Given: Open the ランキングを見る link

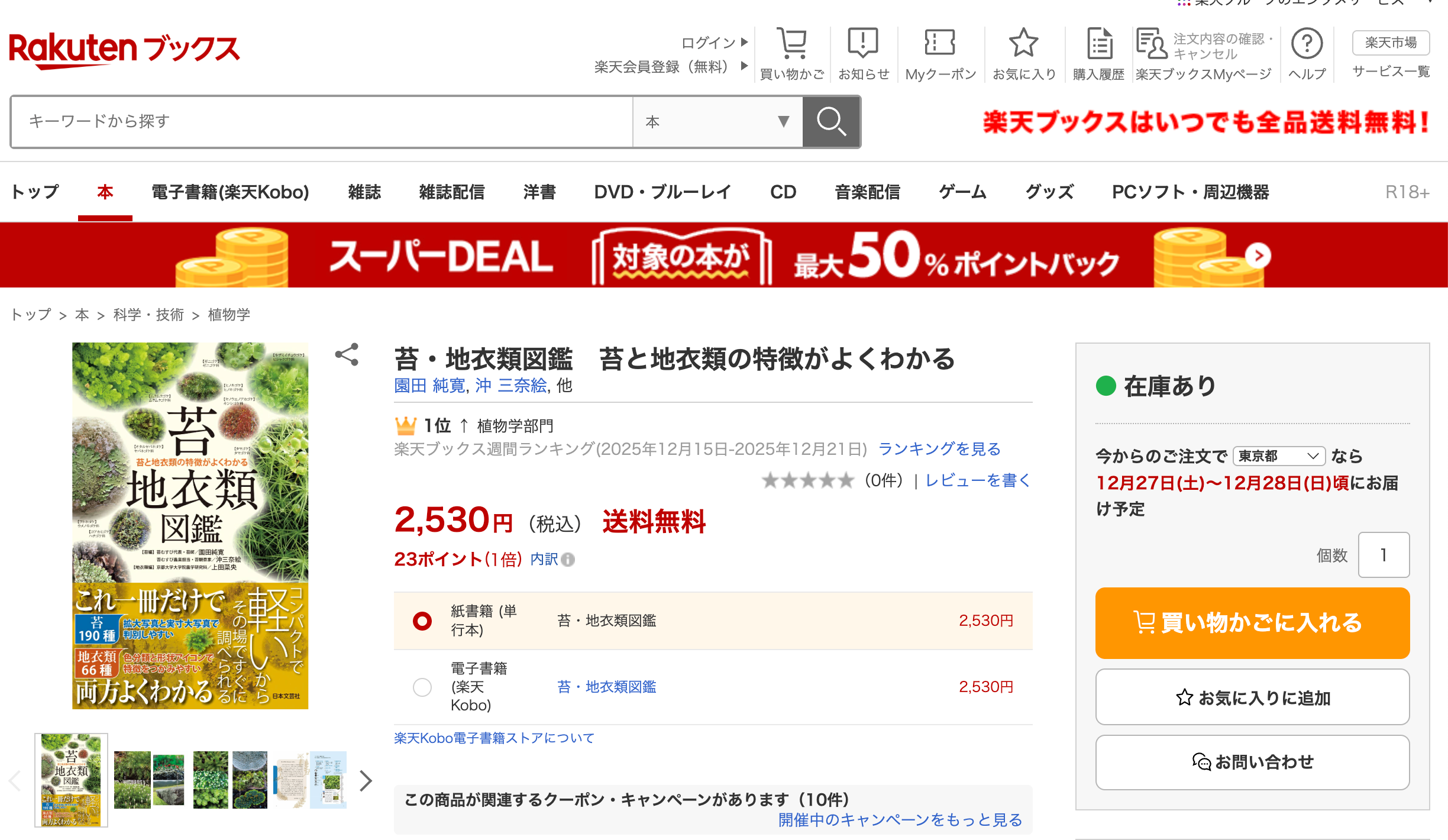Looking at the screenshot, I should coord(939,449).
